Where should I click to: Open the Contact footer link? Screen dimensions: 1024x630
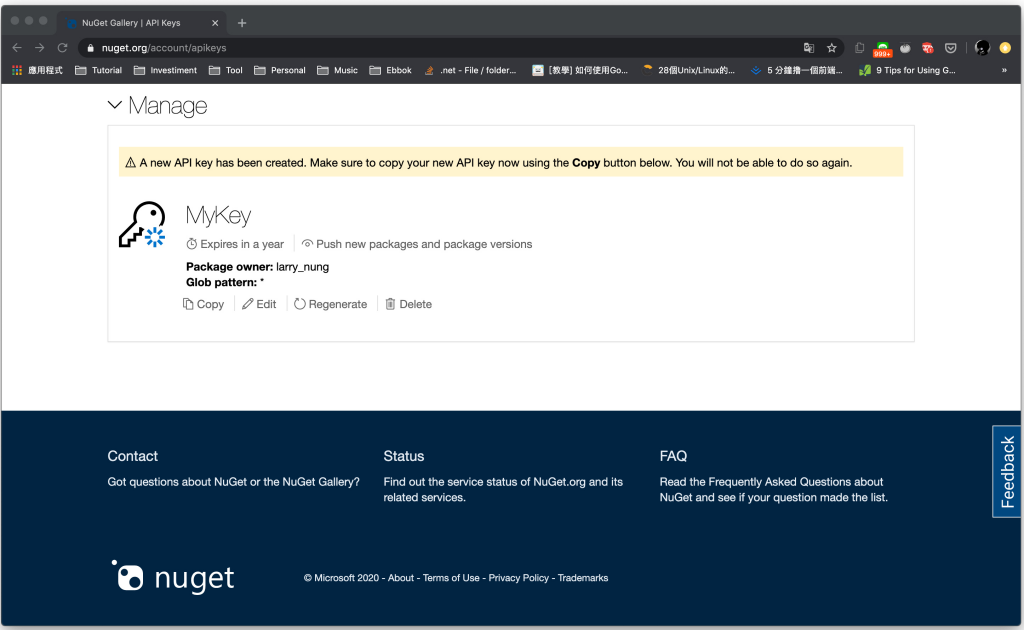coord(133,456)
